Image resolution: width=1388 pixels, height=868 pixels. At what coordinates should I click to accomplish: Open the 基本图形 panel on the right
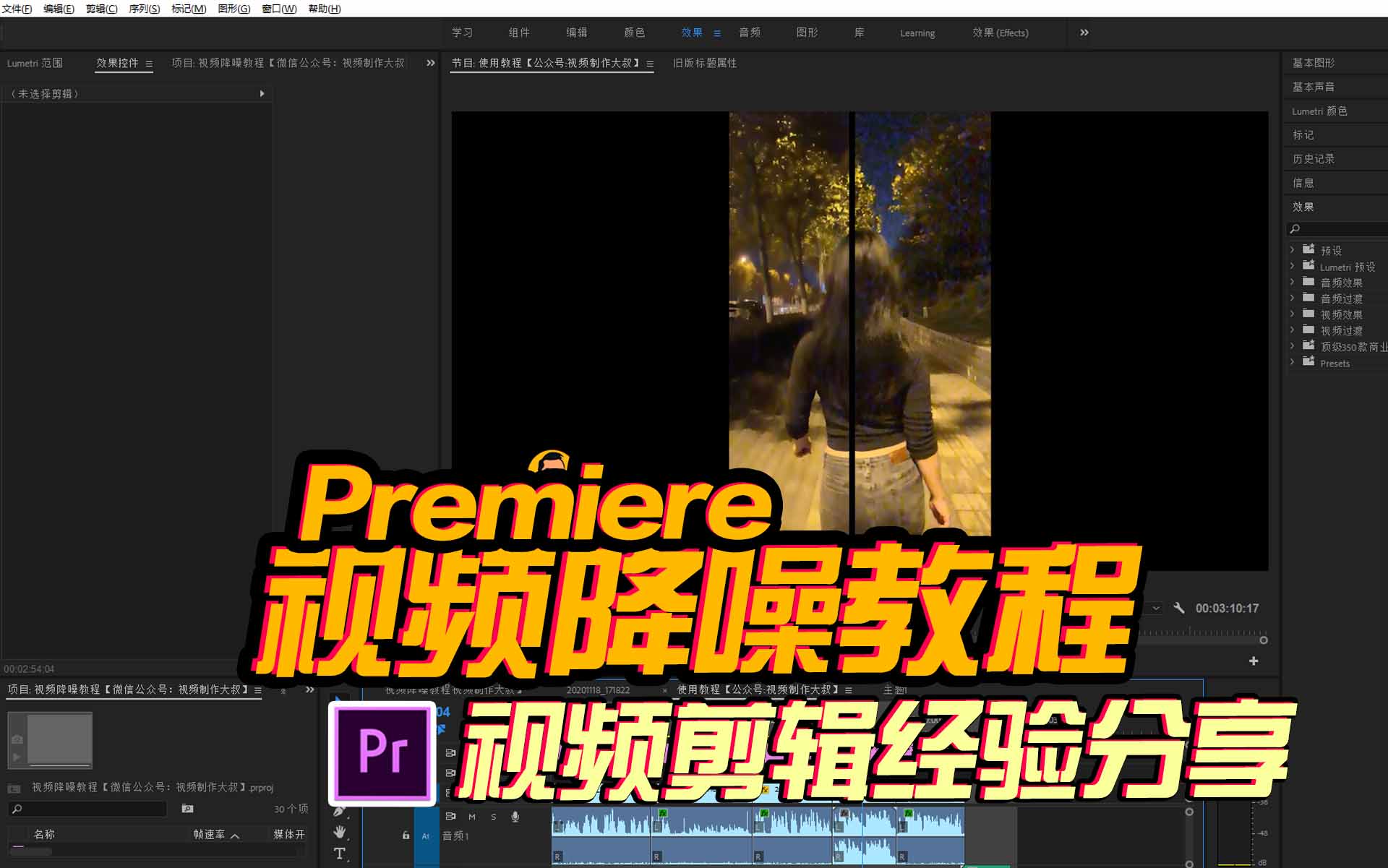pyautogui.click(x=1312, y=63)
